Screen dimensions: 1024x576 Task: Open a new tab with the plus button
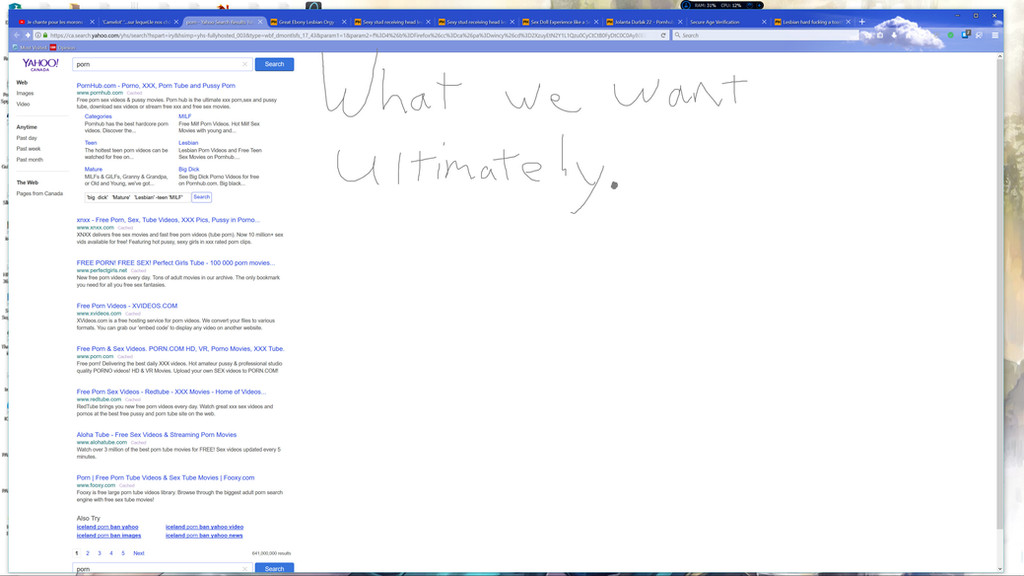coord(861,22)
